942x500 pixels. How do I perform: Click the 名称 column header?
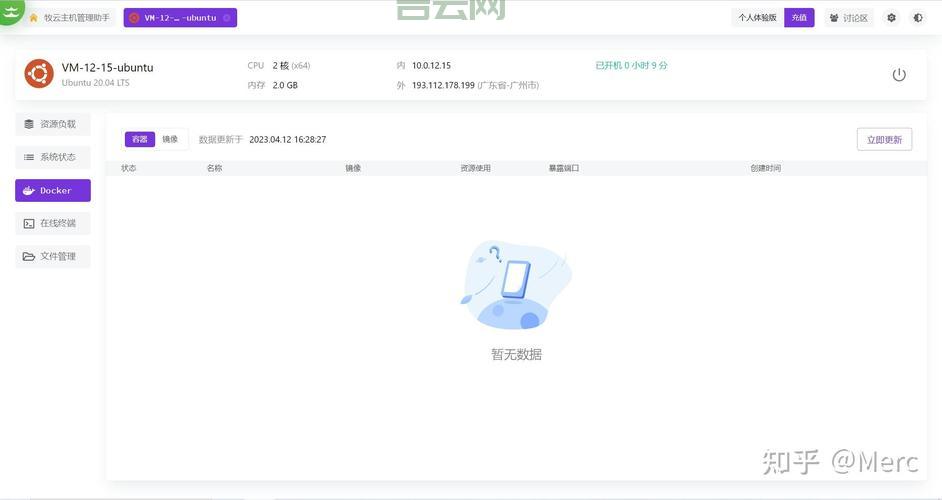click(x=214, y=168)
